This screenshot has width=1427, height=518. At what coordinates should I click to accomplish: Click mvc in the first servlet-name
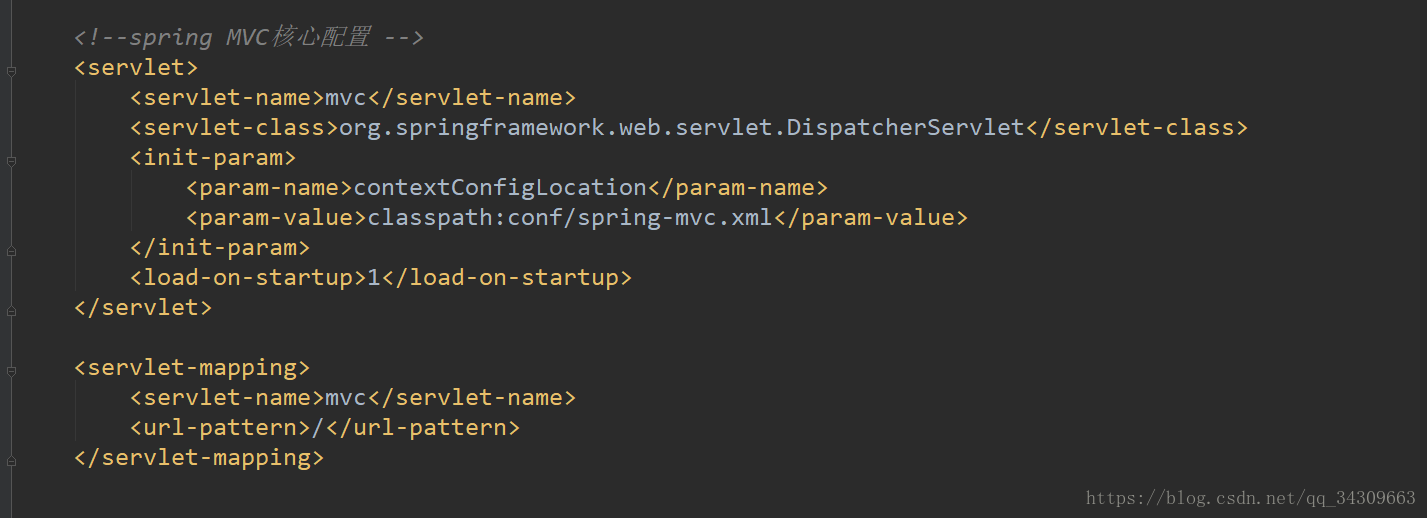pyautogui.click(x=346, y=98)
